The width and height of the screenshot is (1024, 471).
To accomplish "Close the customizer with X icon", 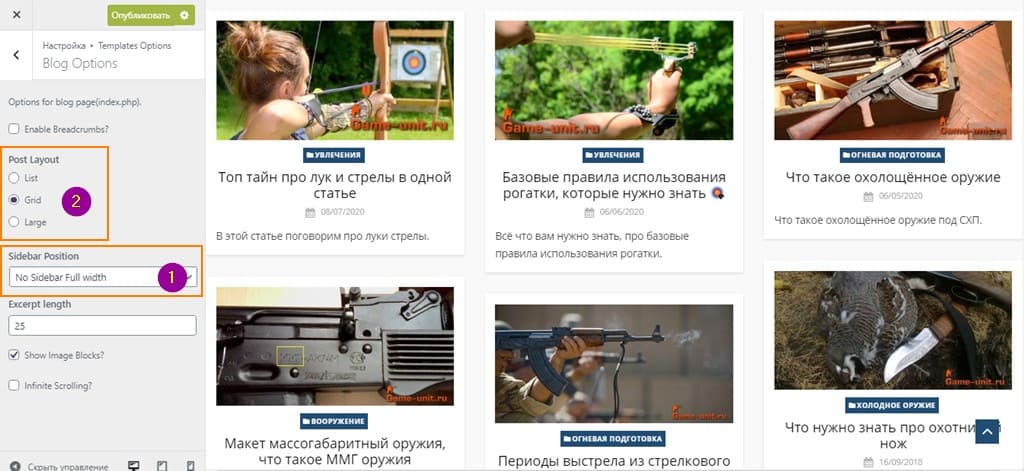I will 16,14.
